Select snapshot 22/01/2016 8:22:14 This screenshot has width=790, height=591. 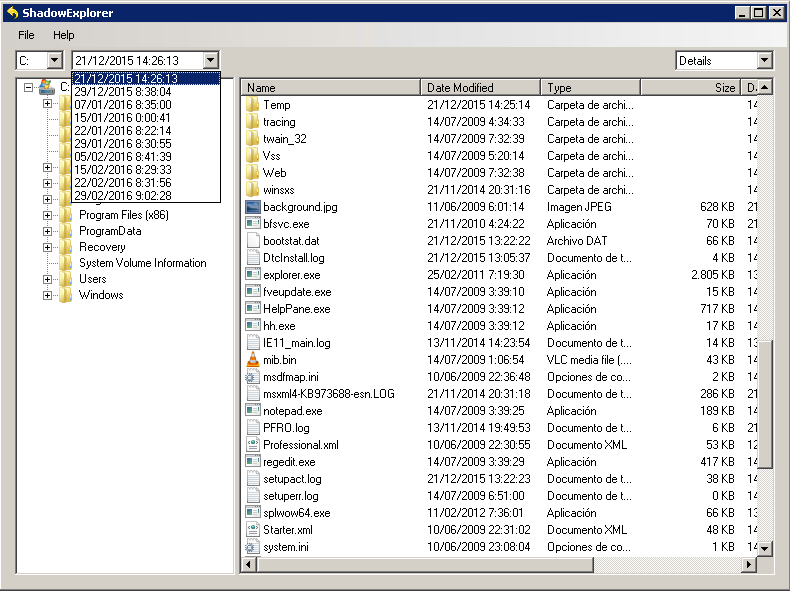(x=146, y=130)
